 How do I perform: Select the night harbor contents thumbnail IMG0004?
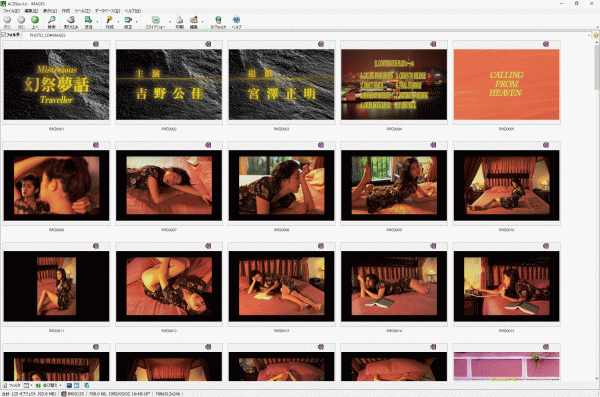tap(394, 84)
